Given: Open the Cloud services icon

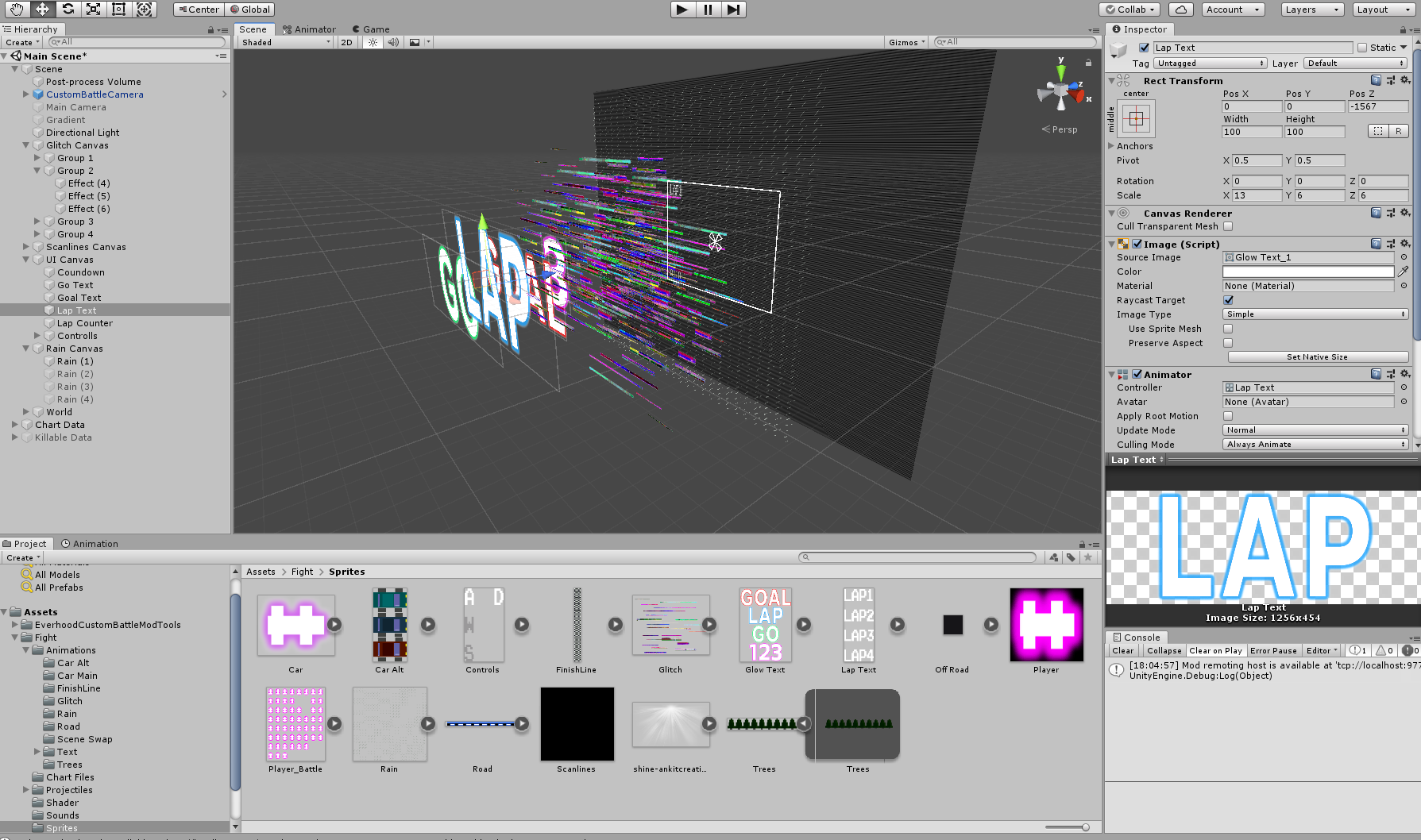Looking at the screenshot, I should tap(1181, 10).
